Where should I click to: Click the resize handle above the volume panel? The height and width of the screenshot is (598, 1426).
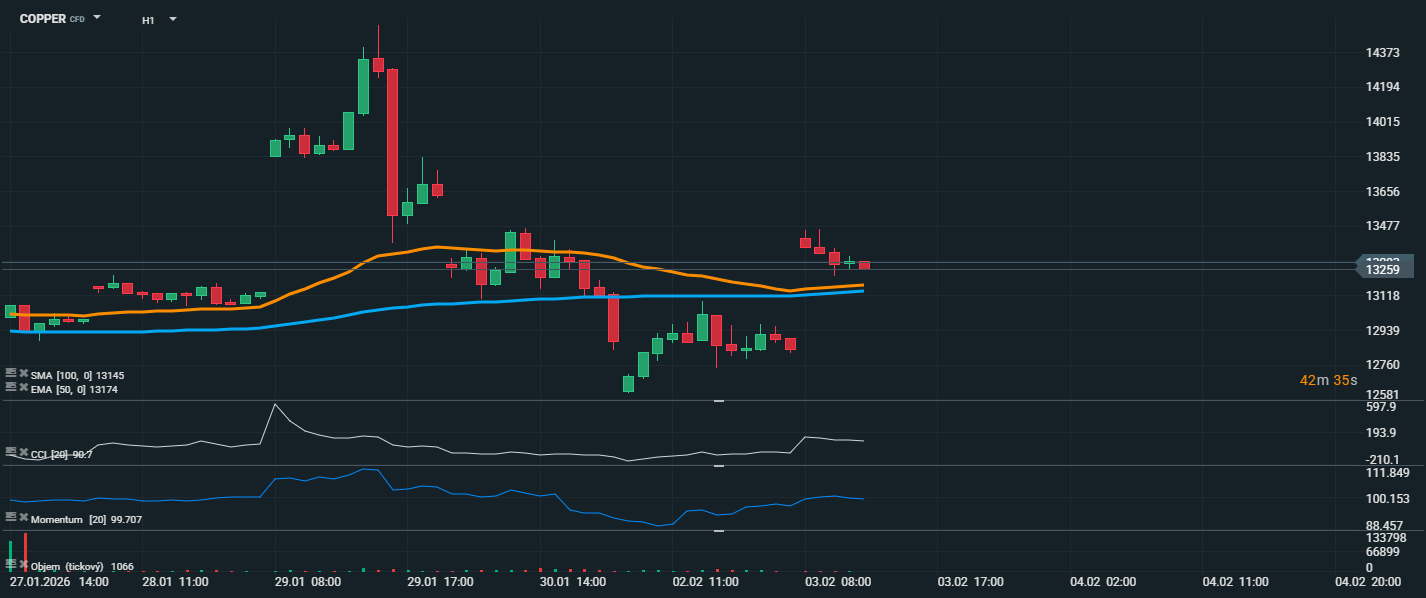pos(718,531)
